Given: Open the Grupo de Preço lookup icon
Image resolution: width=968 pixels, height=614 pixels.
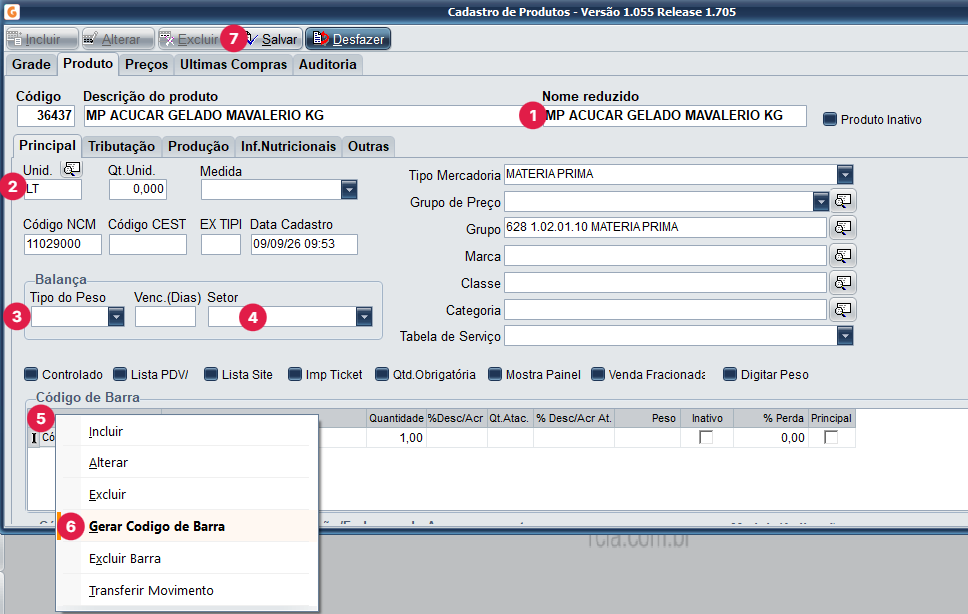Looking at the screenshot, I should tap(843, 201).
